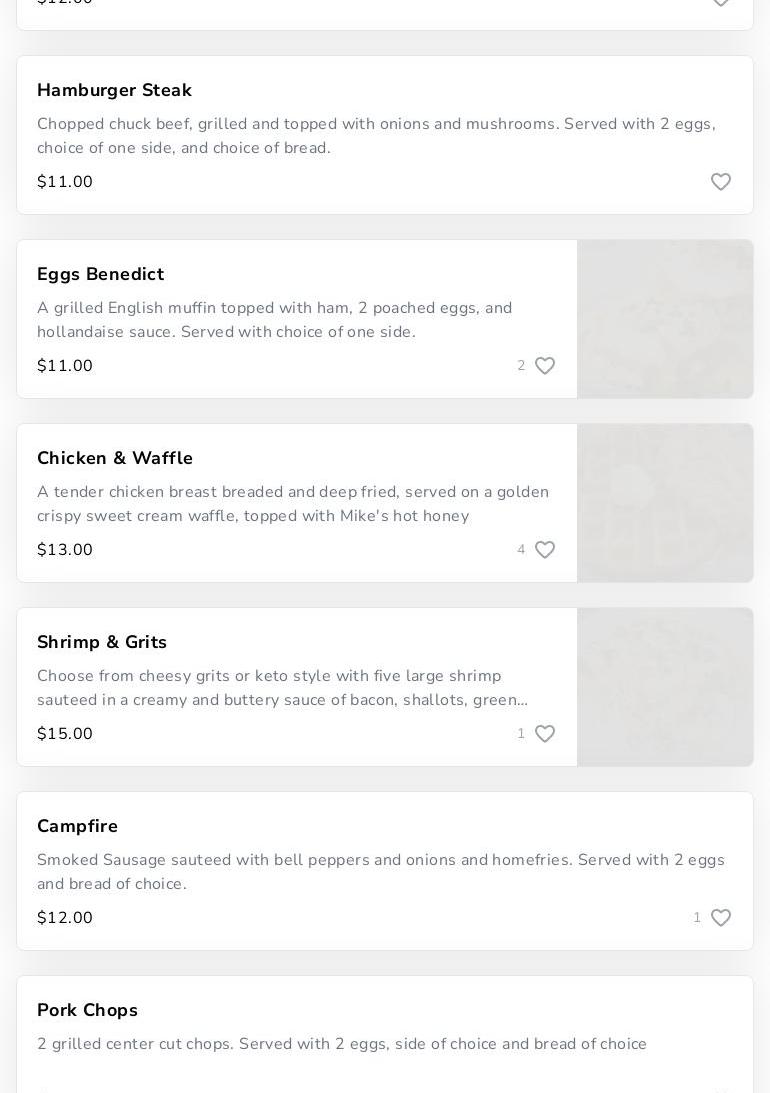Click the $15.00 Shrimp & Grits price

65,734
